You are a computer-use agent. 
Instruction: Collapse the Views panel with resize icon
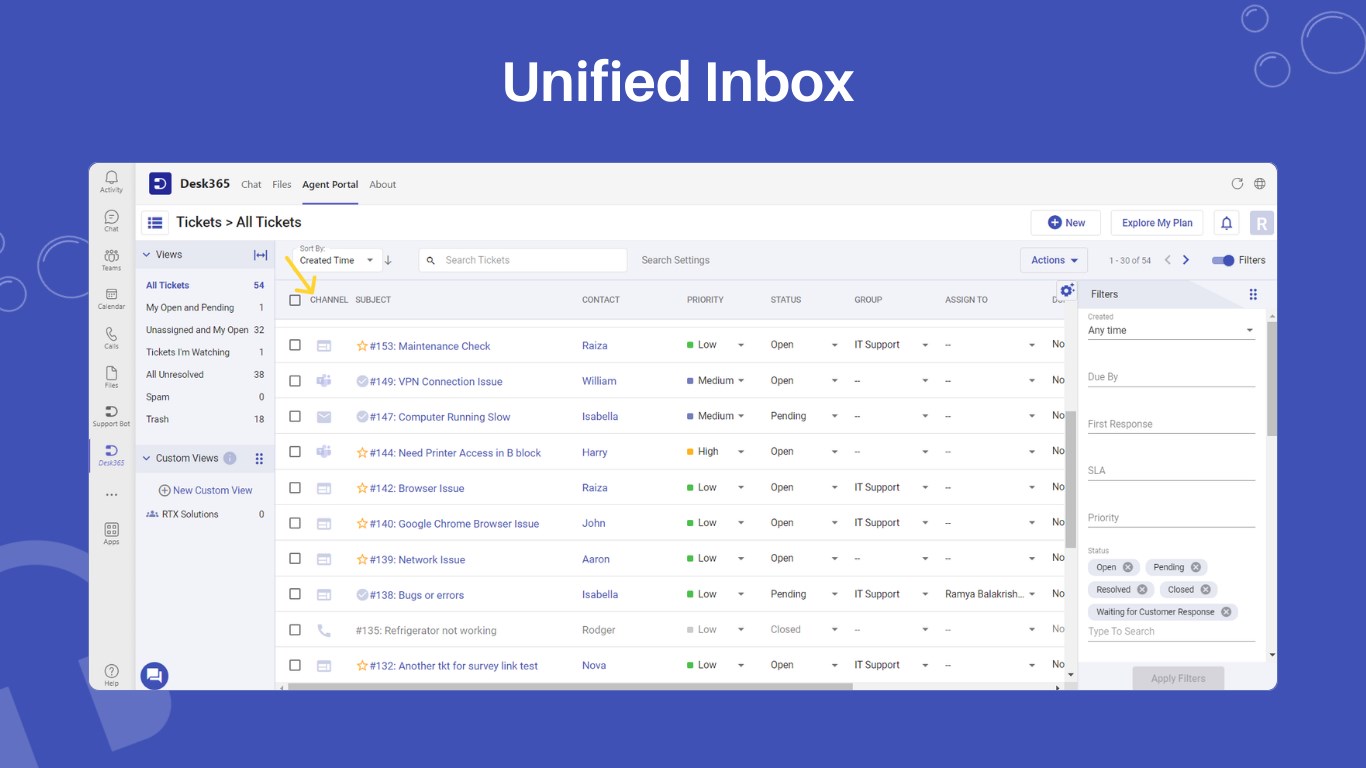coord(260,255)
